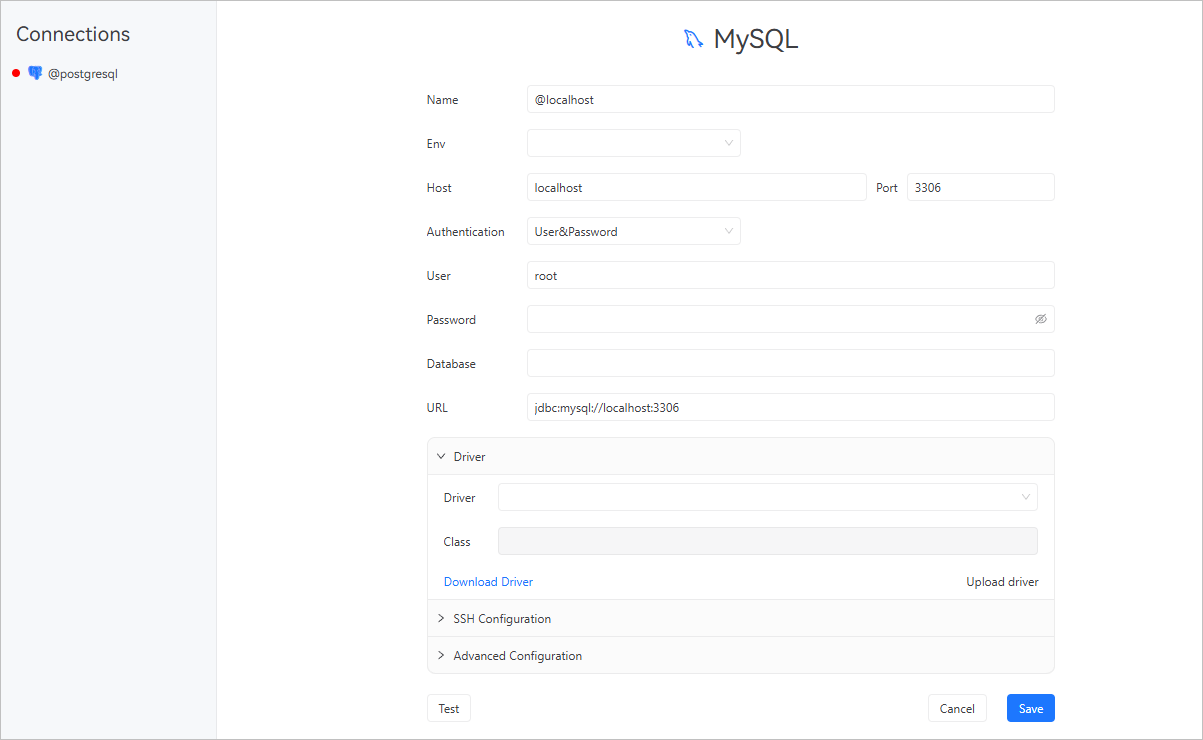Click the Cancel button
The image size is (1203, 740).
tap(957, 708)
